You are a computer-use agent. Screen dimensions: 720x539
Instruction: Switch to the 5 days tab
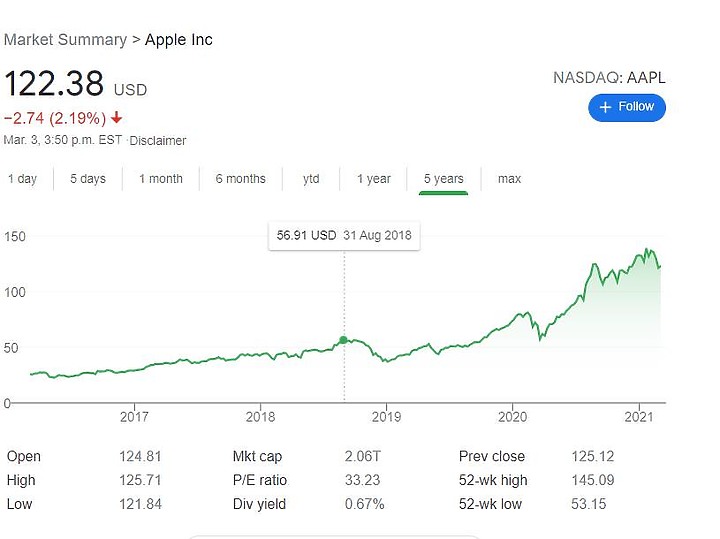point(88,179)
